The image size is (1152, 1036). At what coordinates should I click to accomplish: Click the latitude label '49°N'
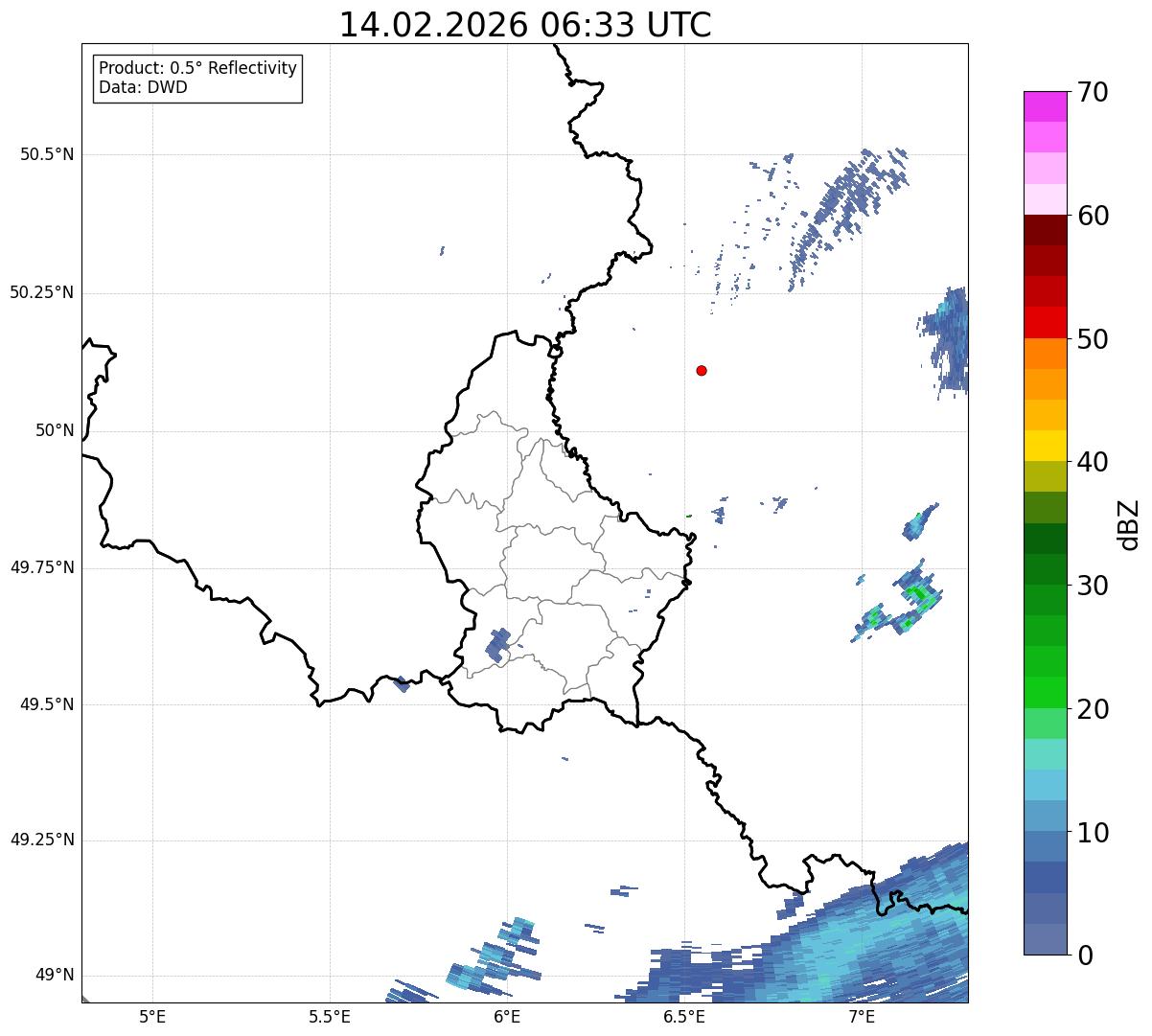pos(55,976)
